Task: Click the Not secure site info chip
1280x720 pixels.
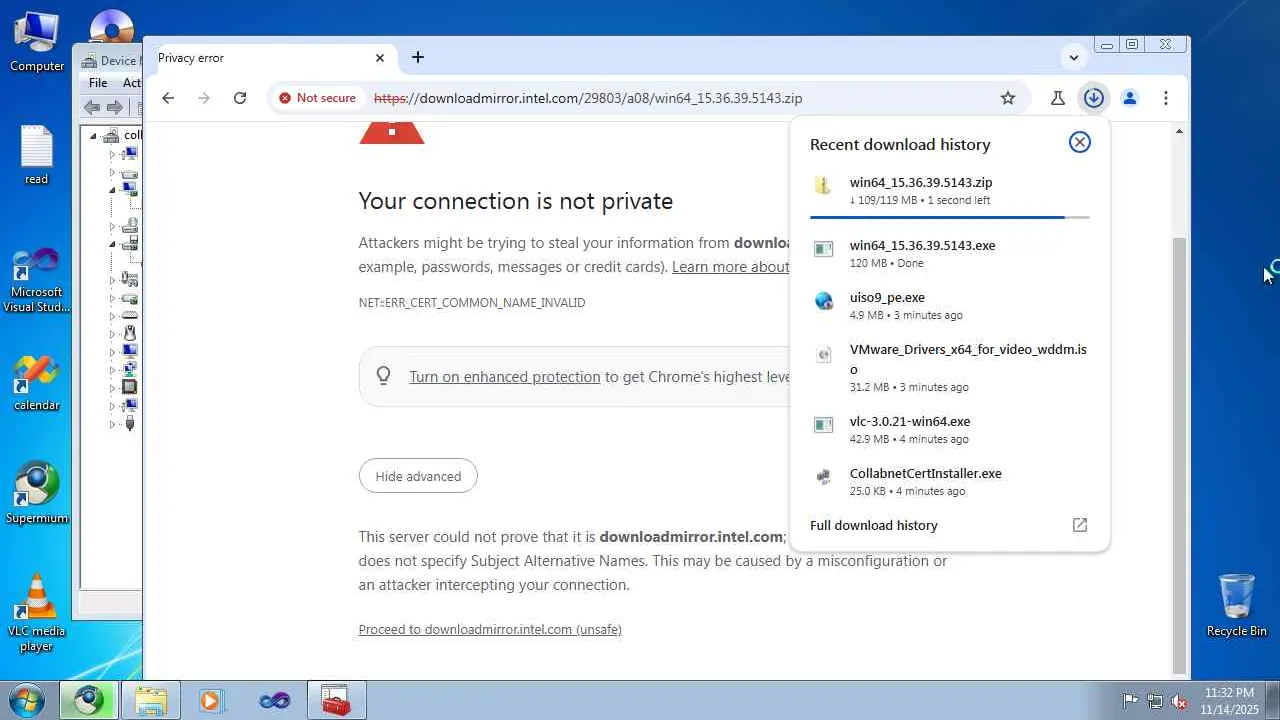Action: coord(317,98)
